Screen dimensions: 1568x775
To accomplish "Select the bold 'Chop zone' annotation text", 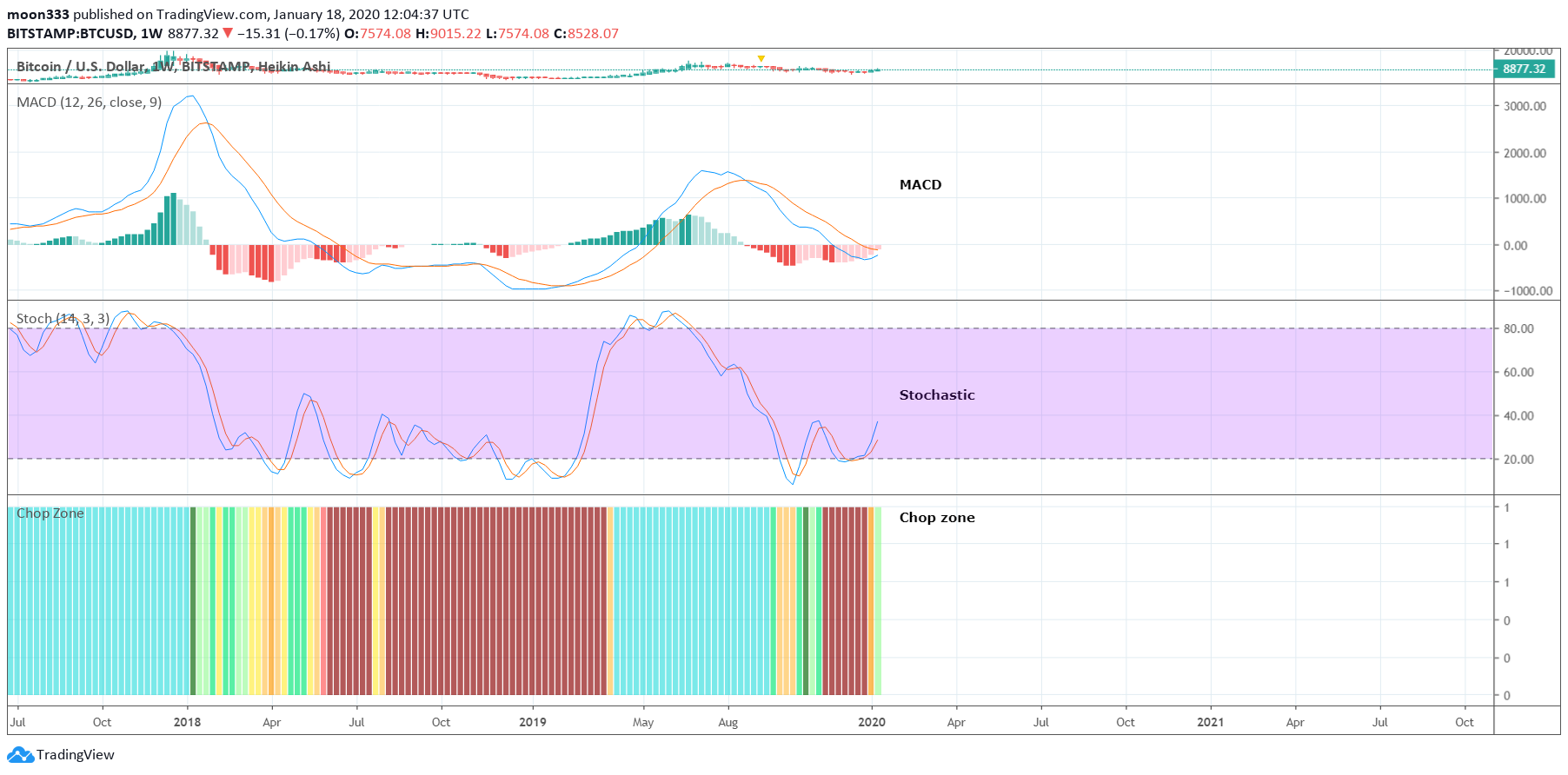I will 937,518.
